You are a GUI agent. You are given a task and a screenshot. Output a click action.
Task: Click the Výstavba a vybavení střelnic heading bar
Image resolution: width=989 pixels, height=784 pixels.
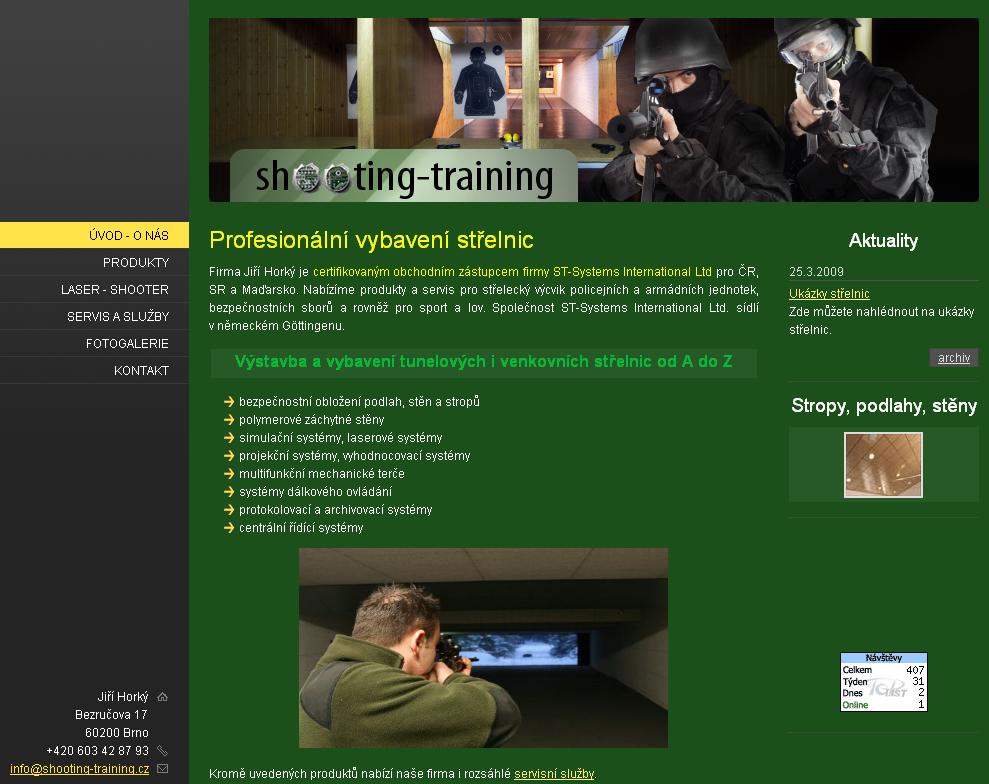tap(484, 363)
